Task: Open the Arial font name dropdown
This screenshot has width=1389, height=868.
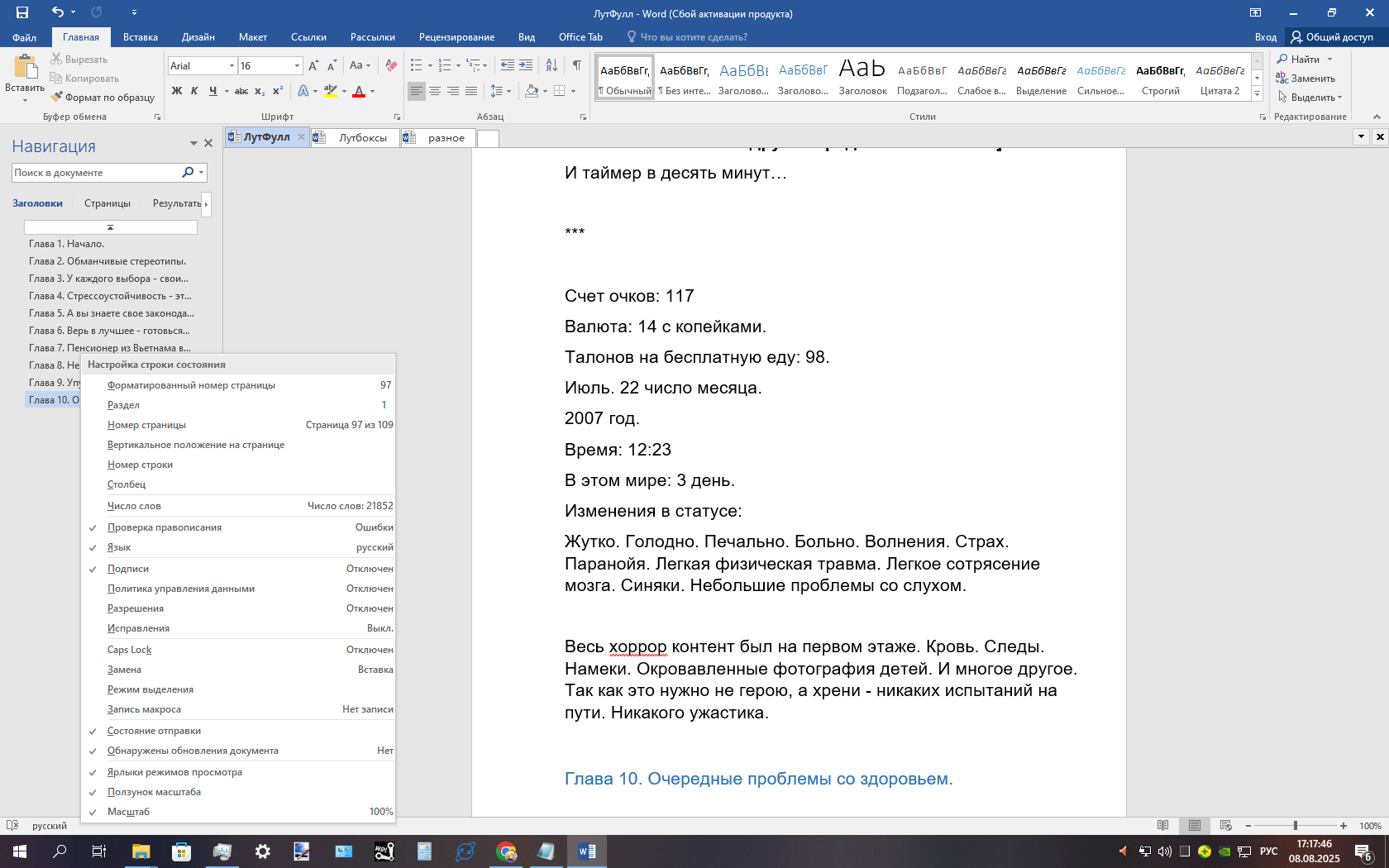Action: coord(231,66)
